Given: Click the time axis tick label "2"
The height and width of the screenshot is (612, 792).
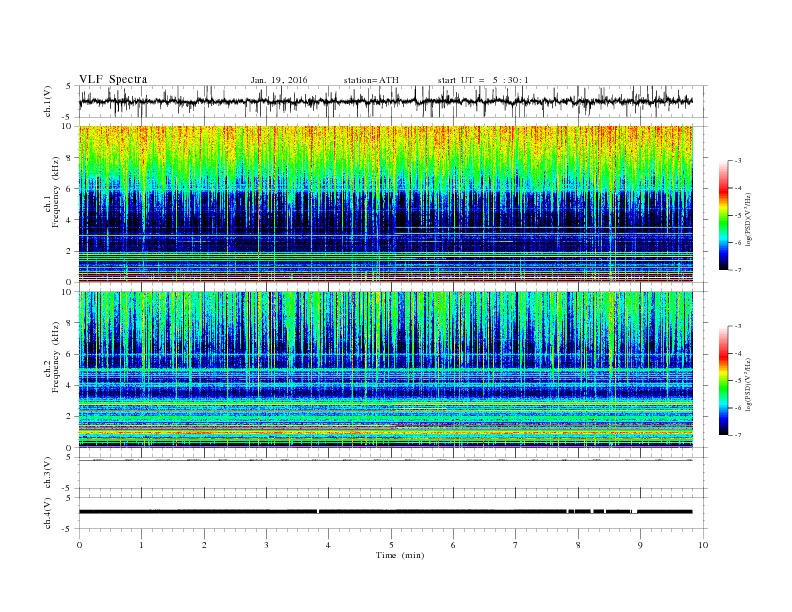Looking at the screenshot, I should pyautogui.click(x=204, y=545).
